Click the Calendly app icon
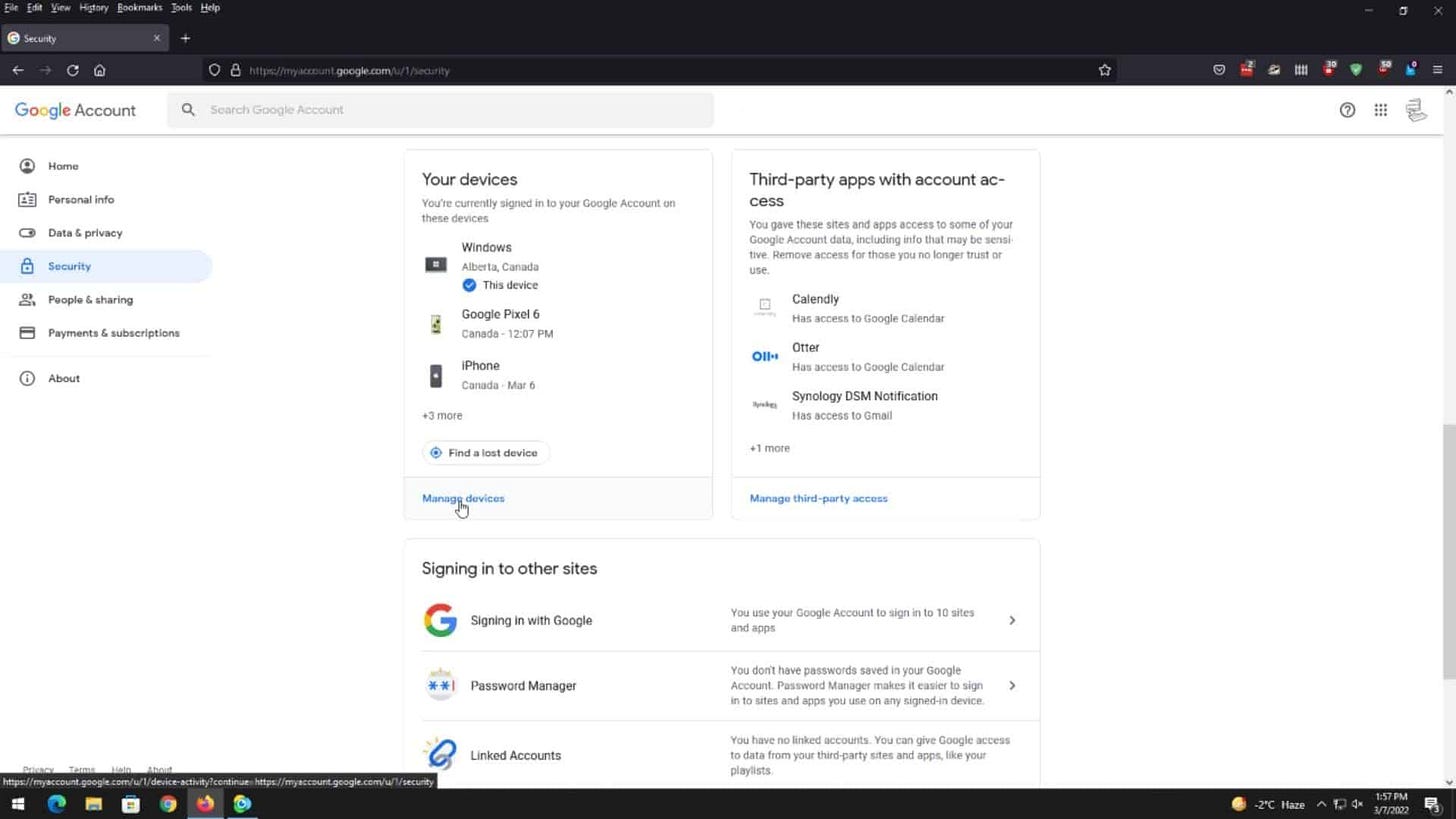1456x819 pixels. tap(765, 307)
